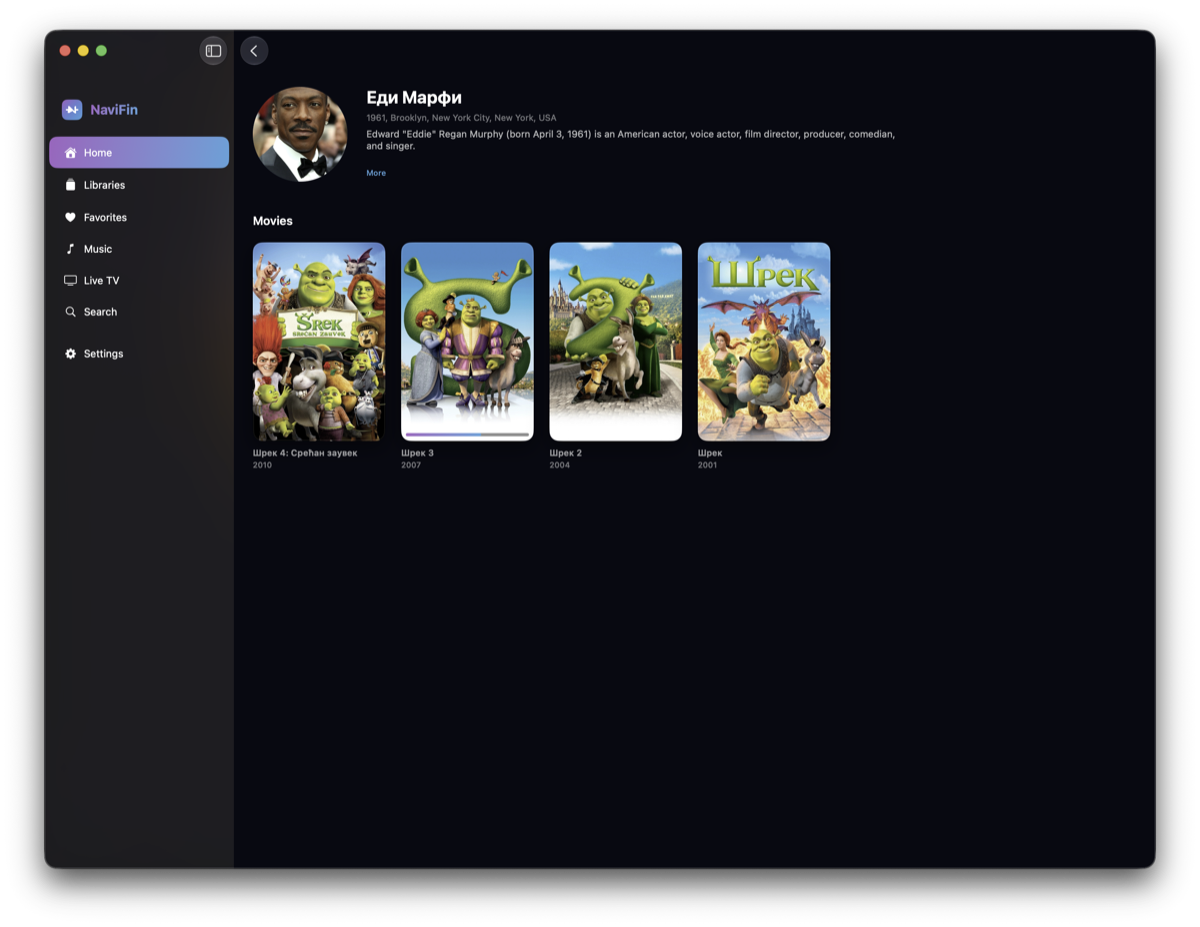Click Еди Марфи's portrait photo
This screenshot has width=1200, height=927.
tap(300, 134)
